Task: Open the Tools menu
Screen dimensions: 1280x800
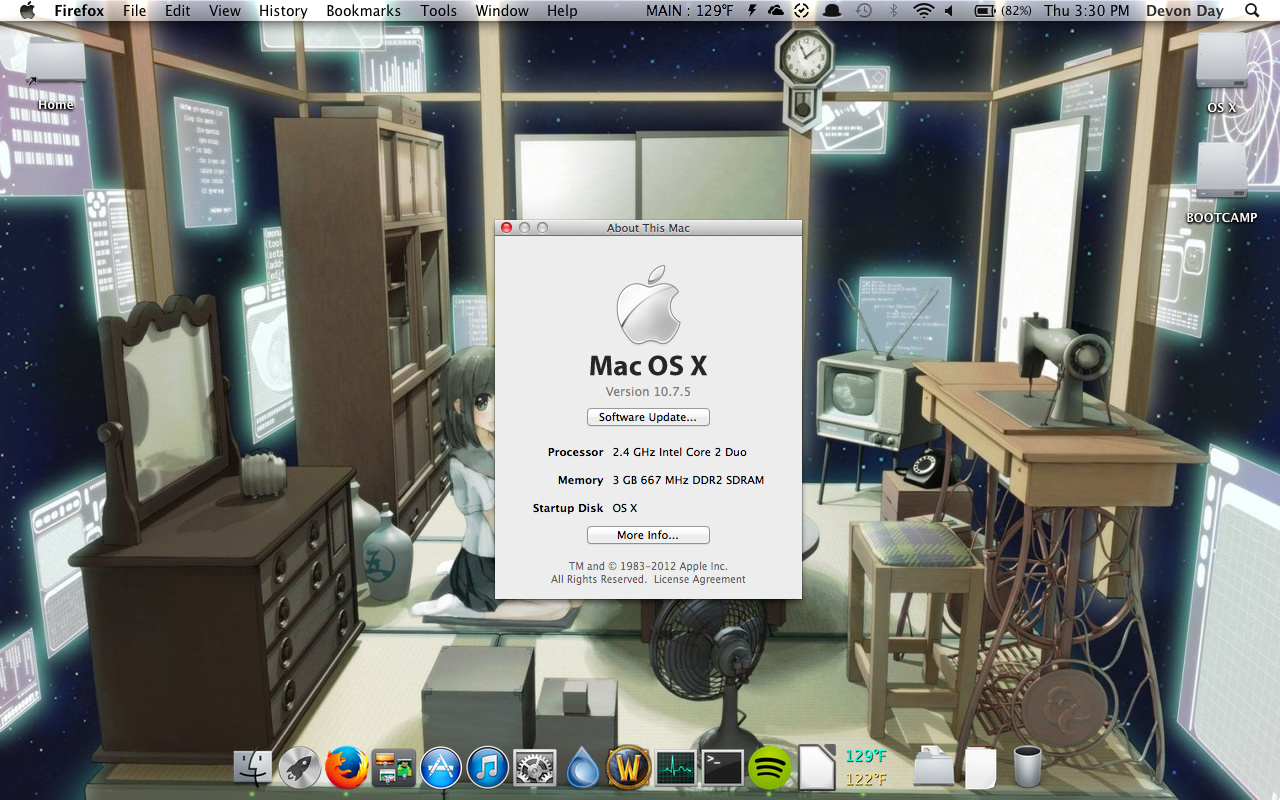Action: (x=438, y=11)
